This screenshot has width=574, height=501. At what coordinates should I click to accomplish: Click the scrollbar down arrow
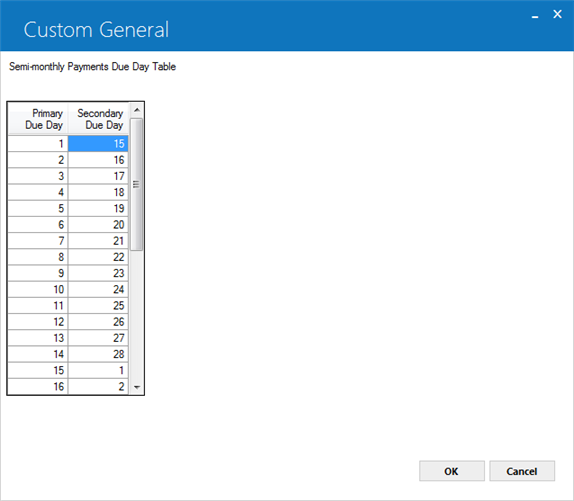pos(137,387)
